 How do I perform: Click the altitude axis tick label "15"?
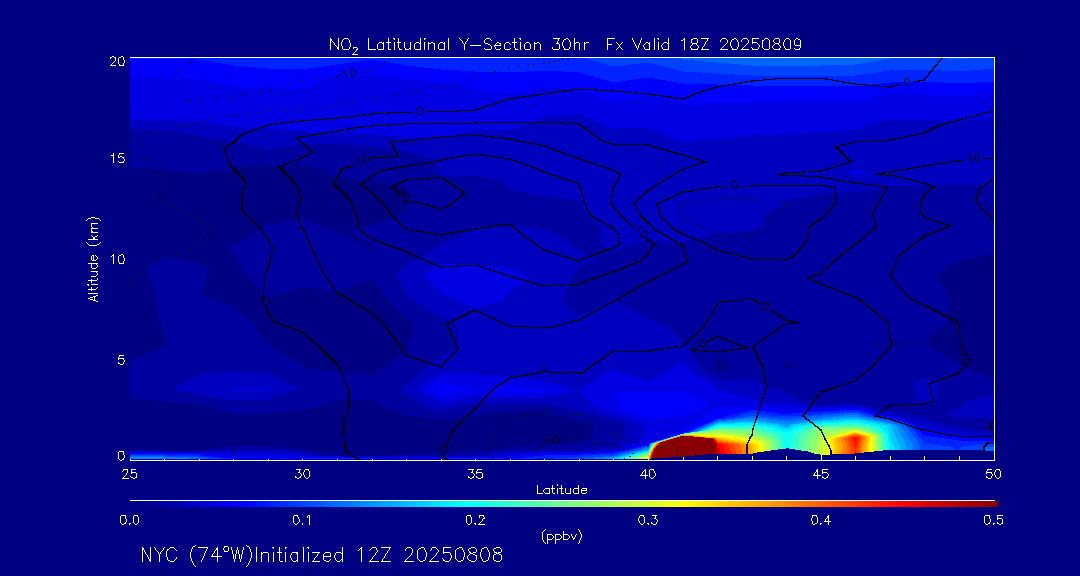[116, 158]
